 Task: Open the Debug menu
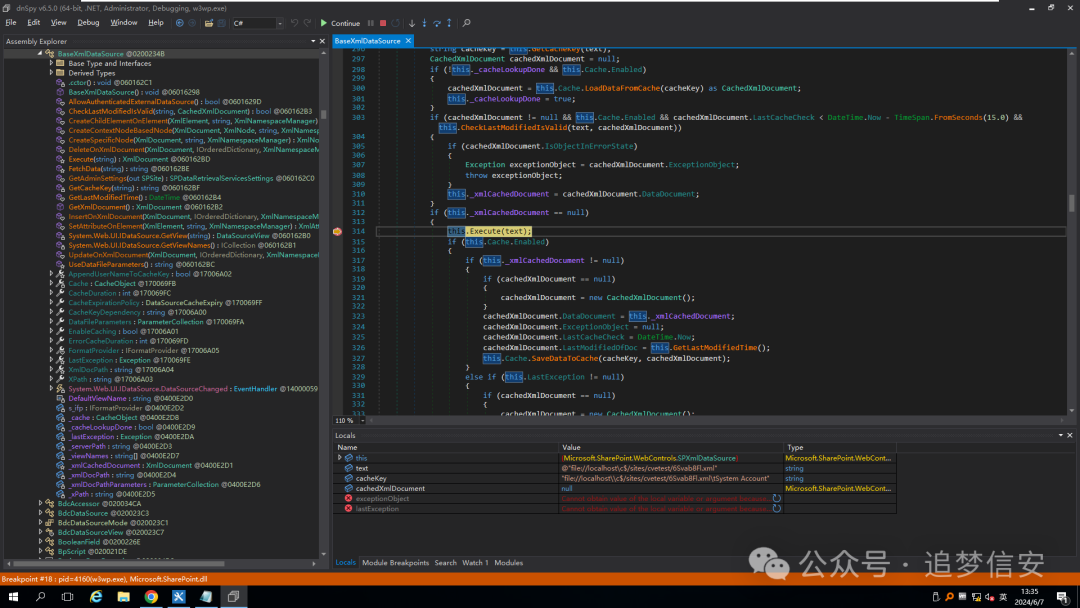click(x=88, y=23)
